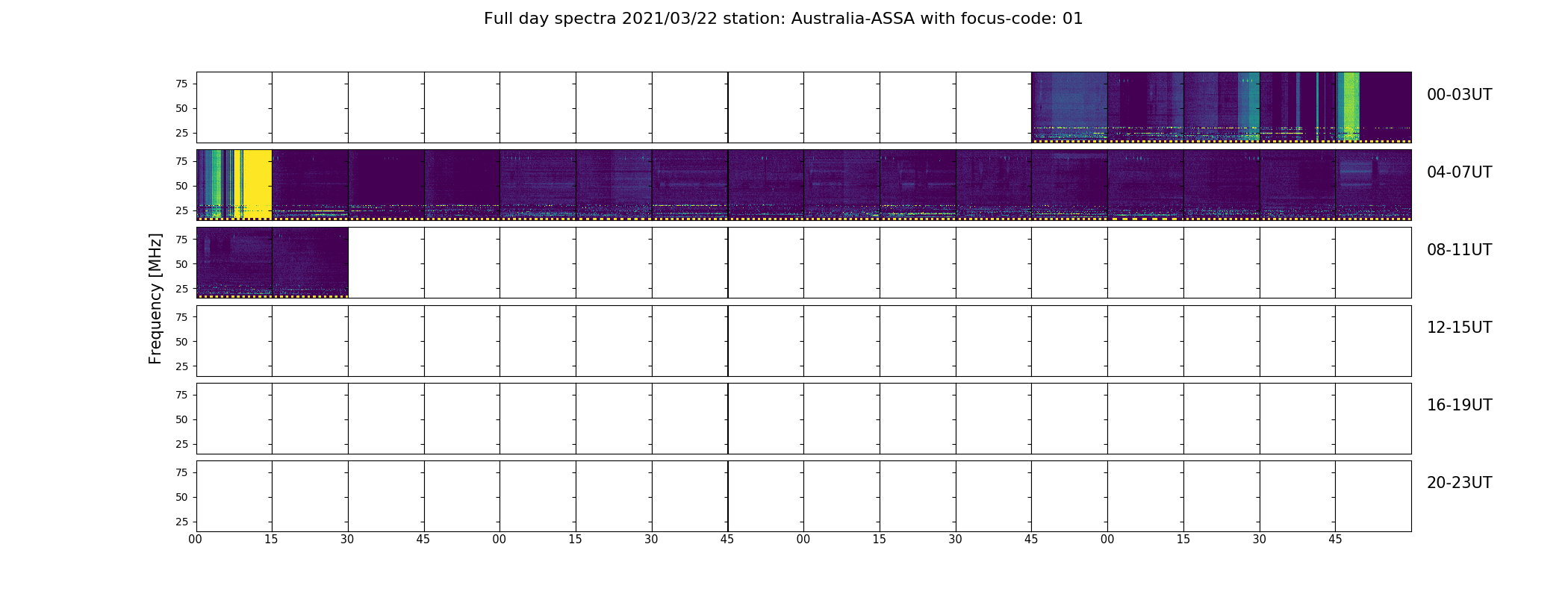Click the '04-07UT' row label
Viewport: 1568px width, 597px height.
point(1459,172)
